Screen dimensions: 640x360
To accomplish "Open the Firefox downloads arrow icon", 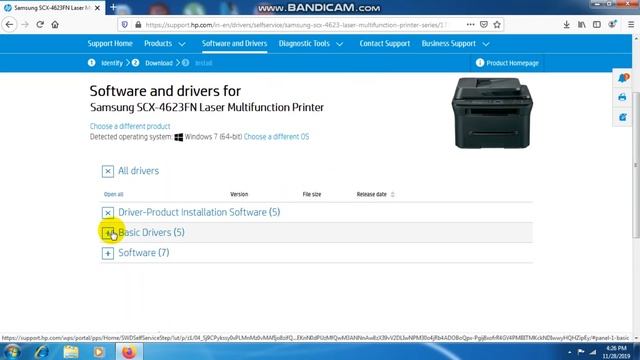I will (566, 25).
